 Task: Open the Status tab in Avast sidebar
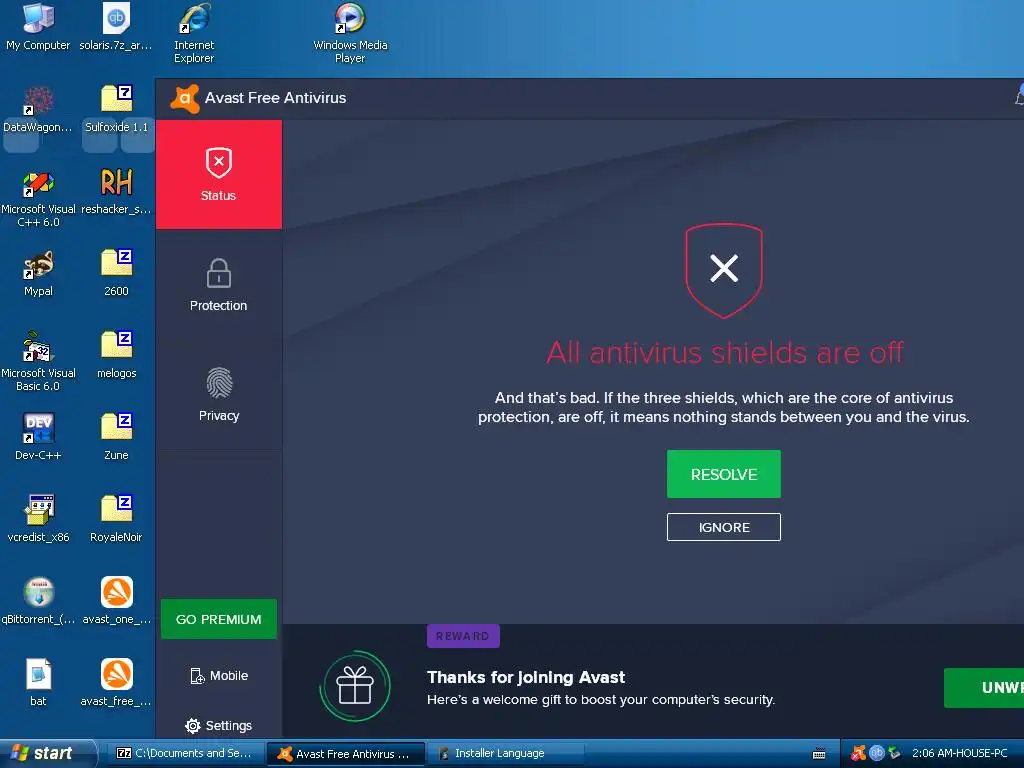pos(219,174)
